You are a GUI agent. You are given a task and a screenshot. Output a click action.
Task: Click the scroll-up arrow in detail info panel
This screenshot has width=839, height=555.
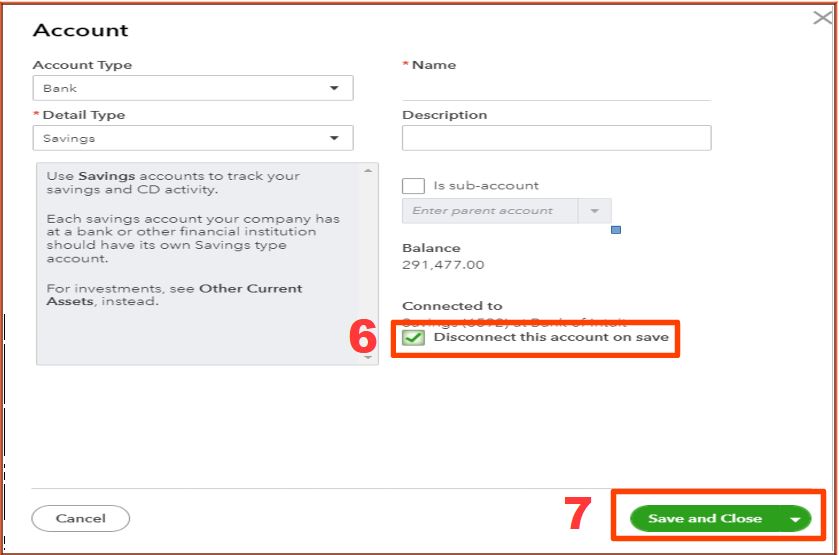[369, 171]
